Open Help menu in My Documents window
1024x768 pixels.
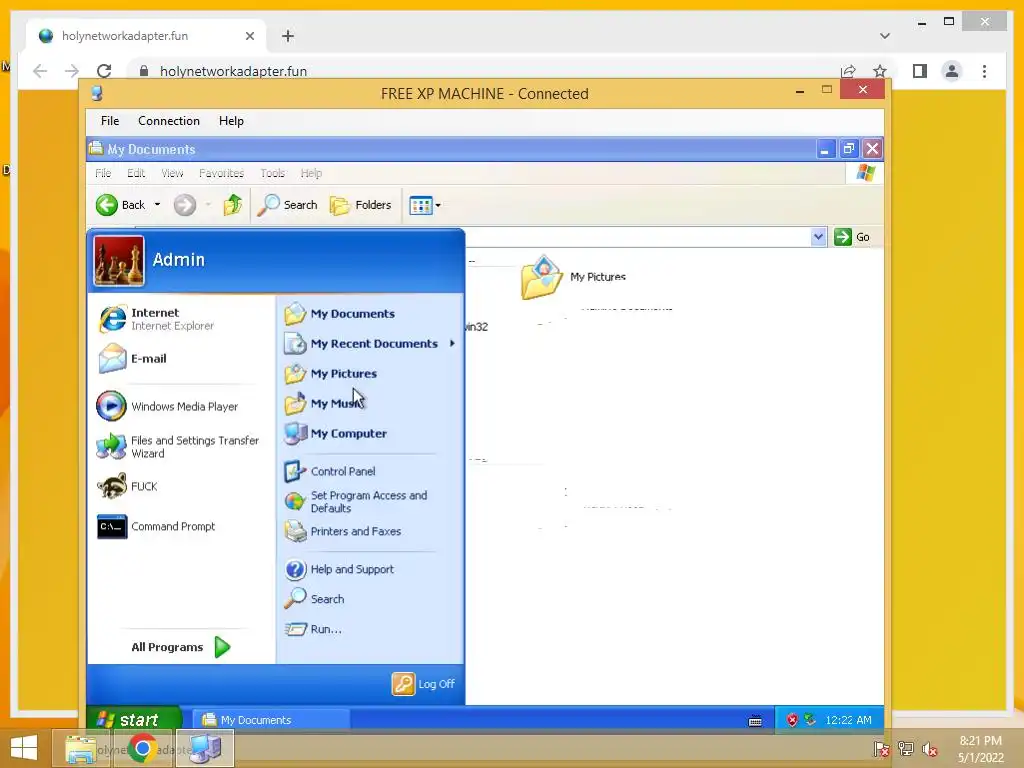[311, 173]
